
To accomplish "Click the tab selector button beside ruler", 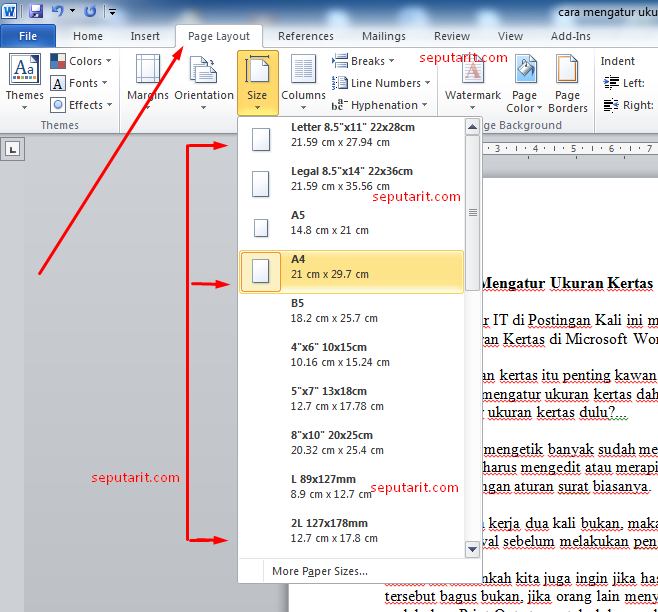I will click(13, 149).
